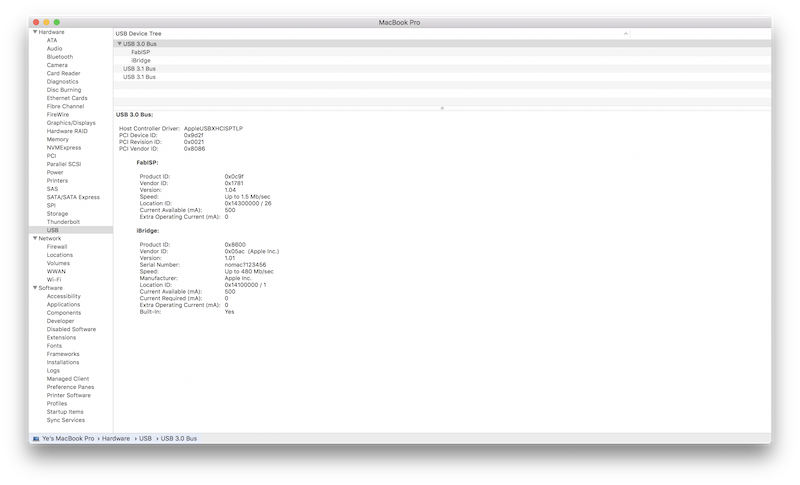The image size is (800, 485).
Task: Click the pane divider handle dot
Action: 442,108
